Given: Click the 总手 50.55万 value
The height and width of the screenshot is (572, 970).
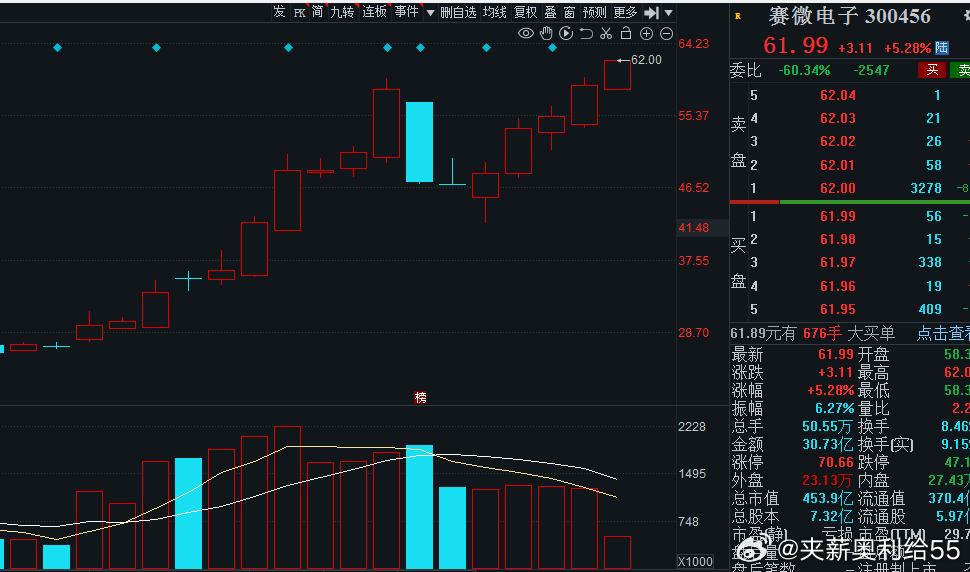Looking at the screenshot, I should point(826,427).
